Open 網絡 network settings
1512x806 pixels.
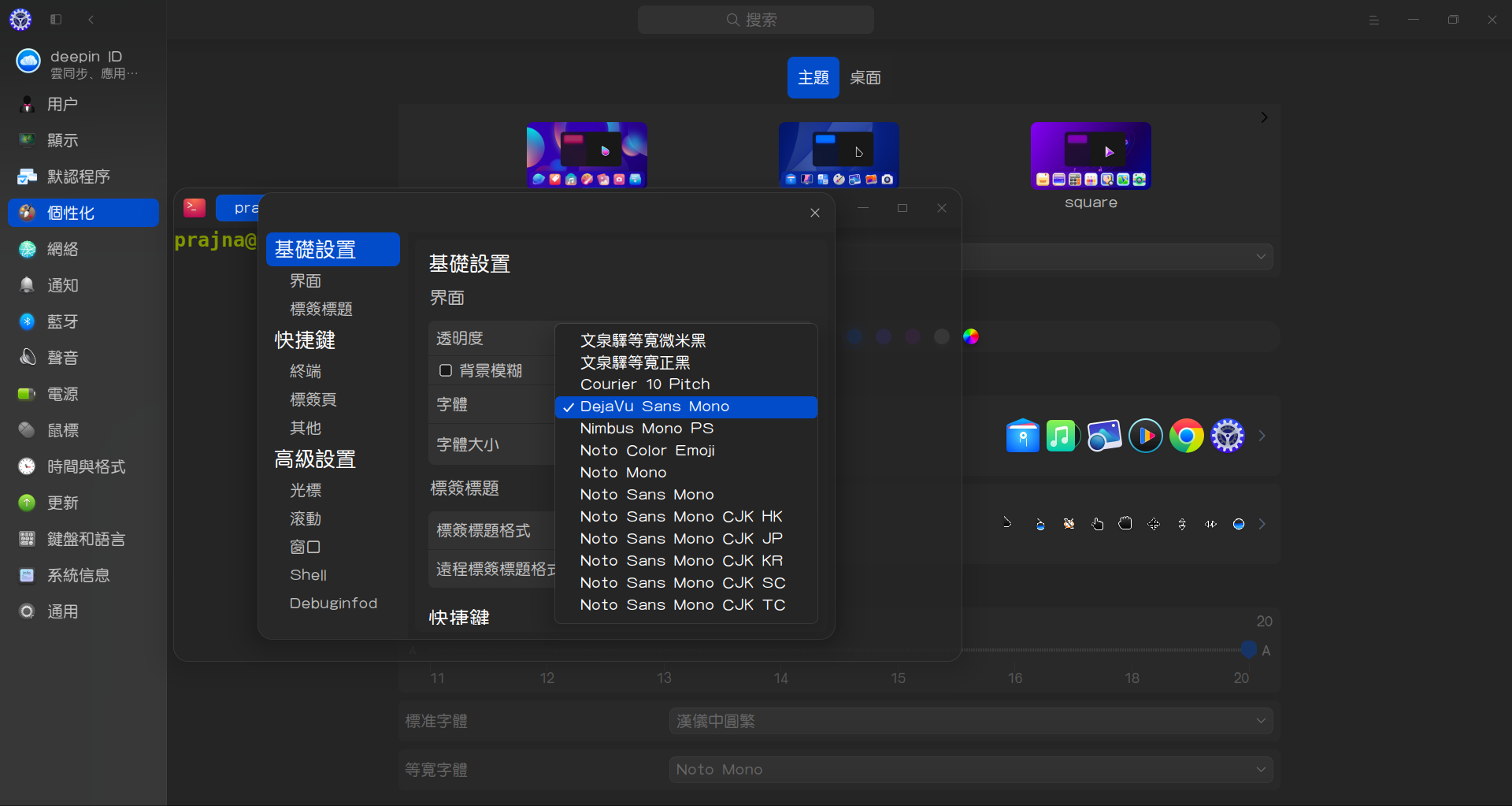pos(83,249)
